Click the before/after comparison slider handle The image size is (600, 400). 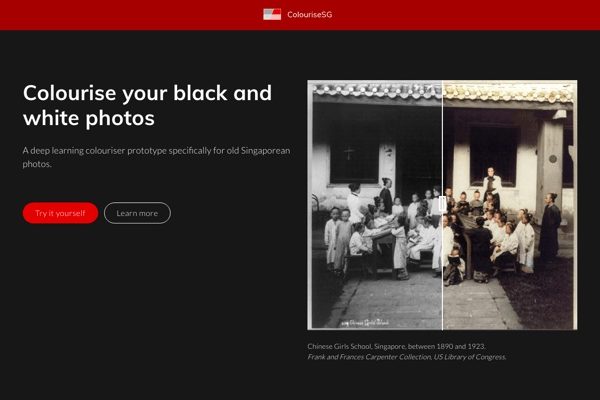tap(442, 205)
